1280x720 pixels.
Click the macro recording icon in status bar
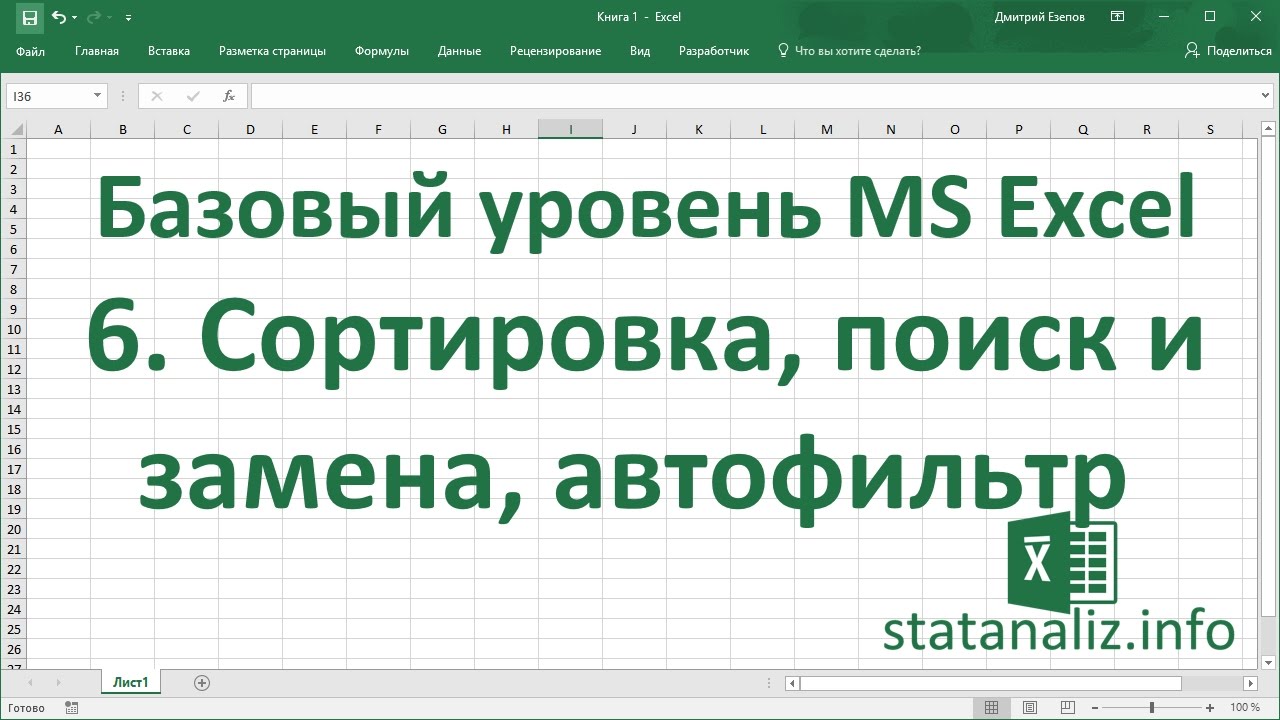click(71, 707)
